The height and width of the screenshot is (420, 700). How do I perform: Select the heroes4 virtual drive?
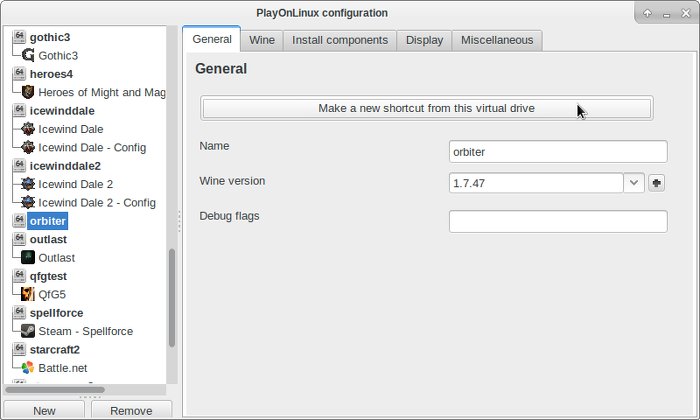coord(51,74)
